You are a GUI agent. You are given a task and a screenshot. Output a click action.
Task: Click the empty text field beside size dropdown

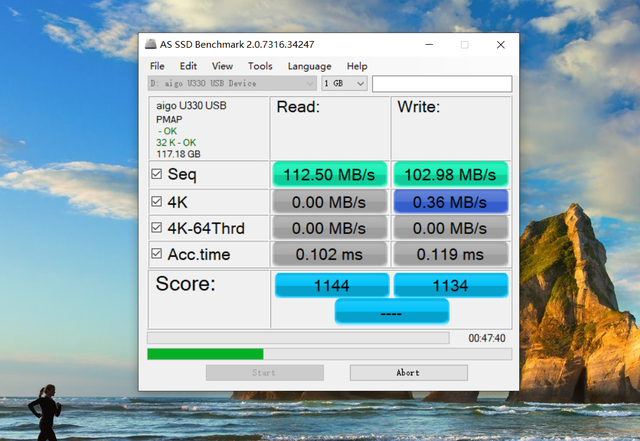pos(441,84)
